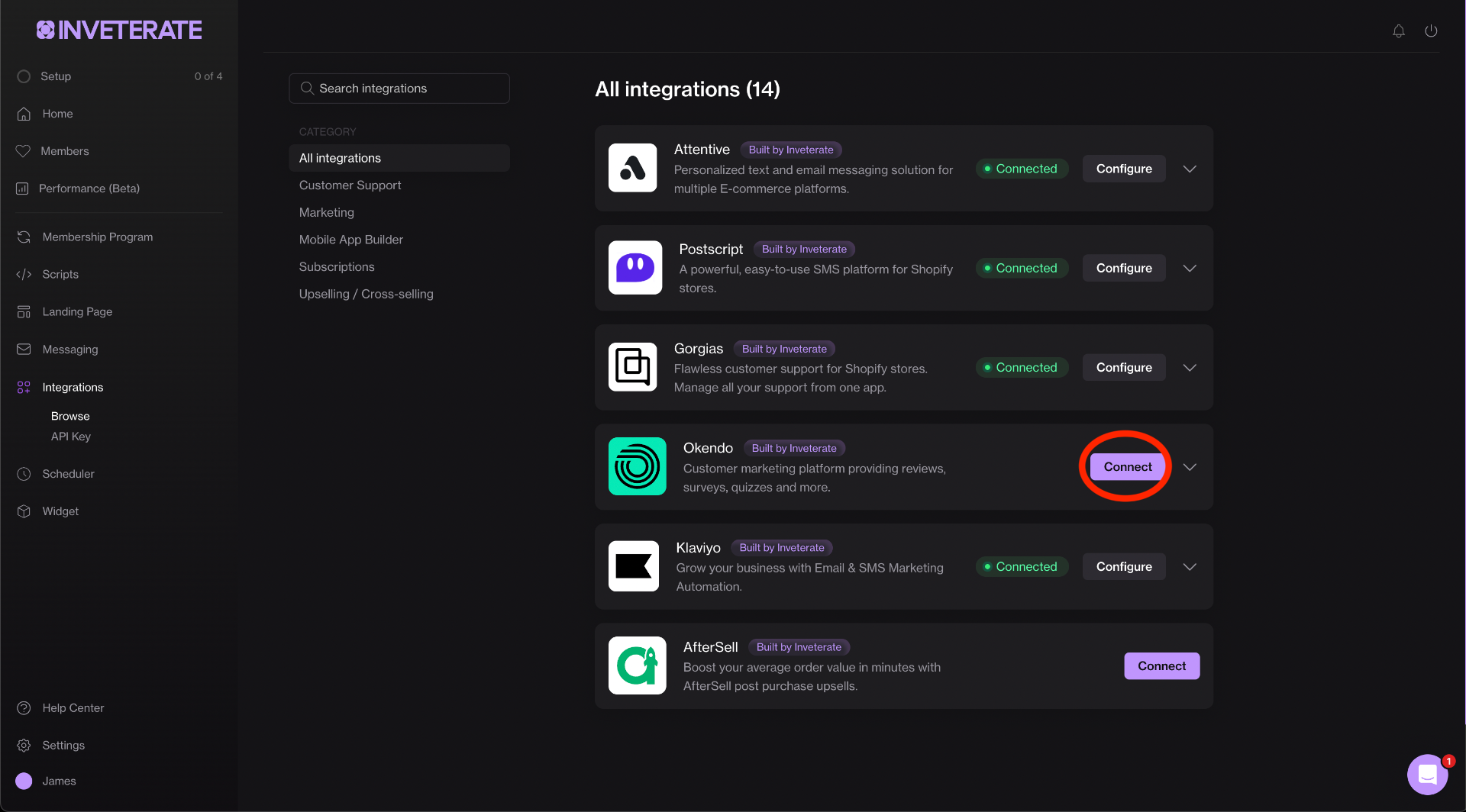
Task: Click the Postscript app logo
Action: [635, 268]
